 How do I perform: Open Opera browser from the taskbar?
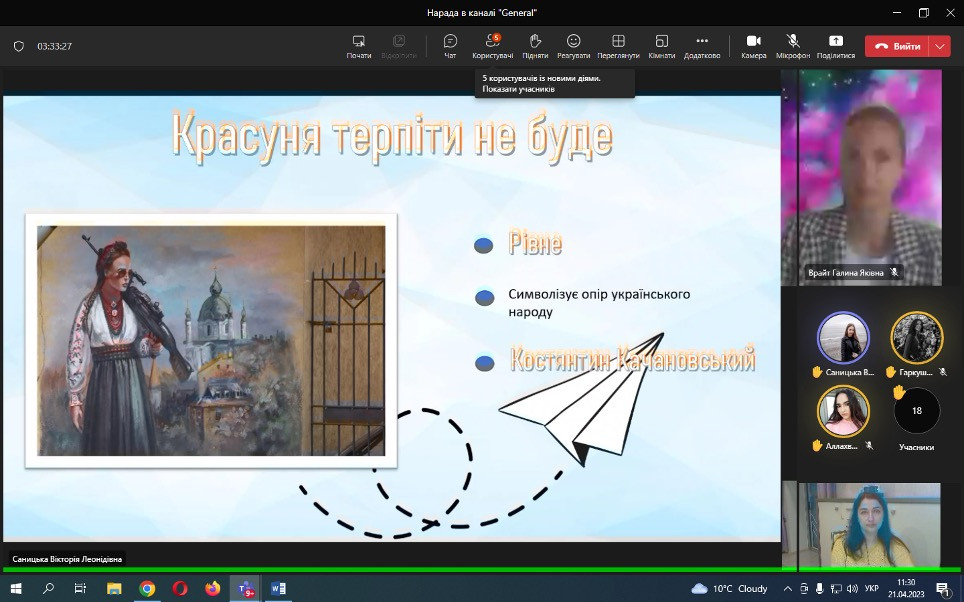(180, 588)
